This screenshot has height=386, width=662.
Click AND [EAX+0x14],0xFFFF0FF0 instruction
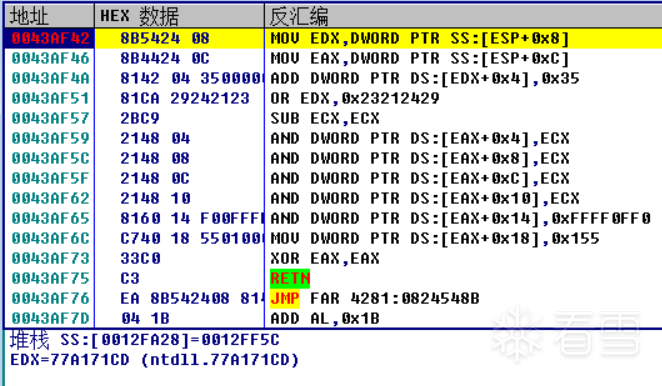(x=460, y=218)
